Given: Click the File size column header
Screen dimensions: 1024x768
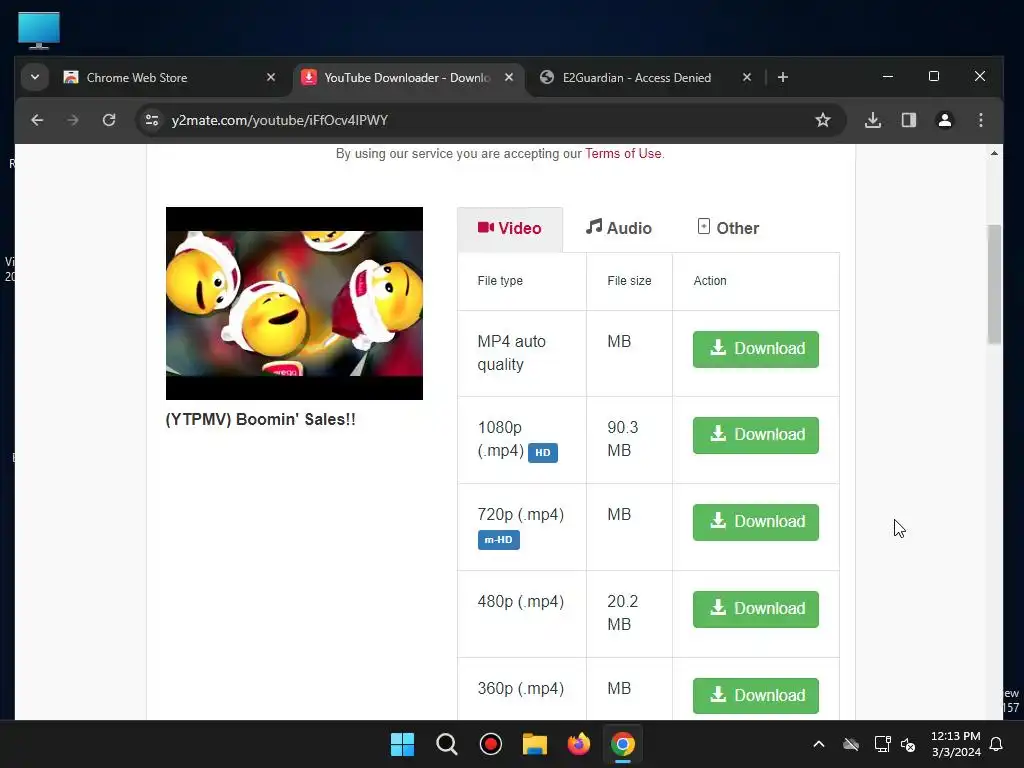Looking at the screenshot, I should (x=630, y=281).
